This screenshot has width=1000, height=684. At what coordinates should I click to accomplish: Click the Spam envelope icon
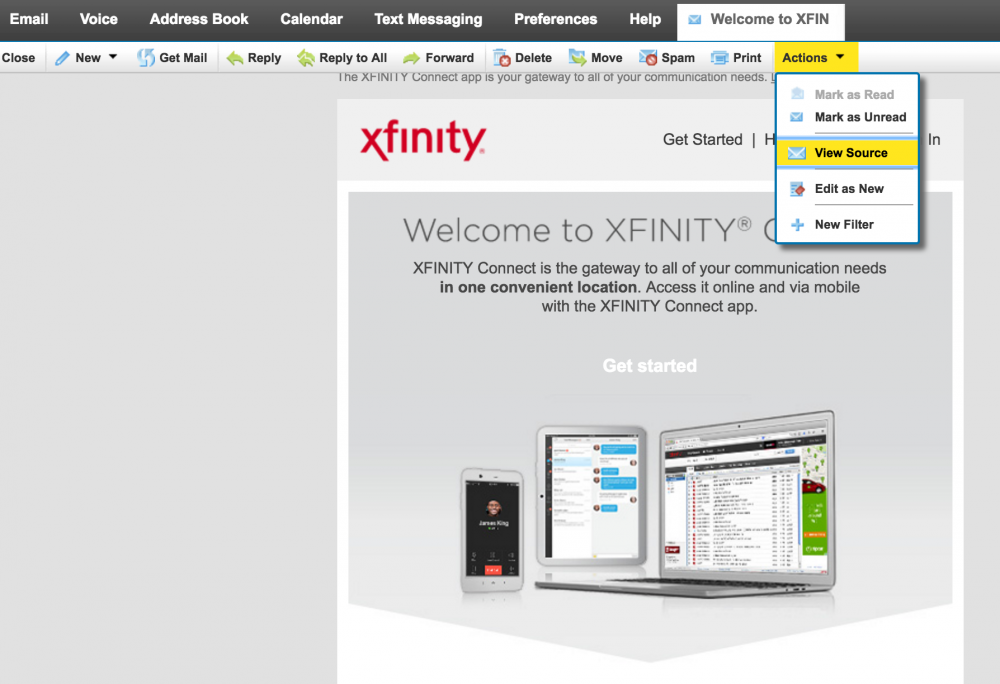pyautogui.click(x=648, y=58)
